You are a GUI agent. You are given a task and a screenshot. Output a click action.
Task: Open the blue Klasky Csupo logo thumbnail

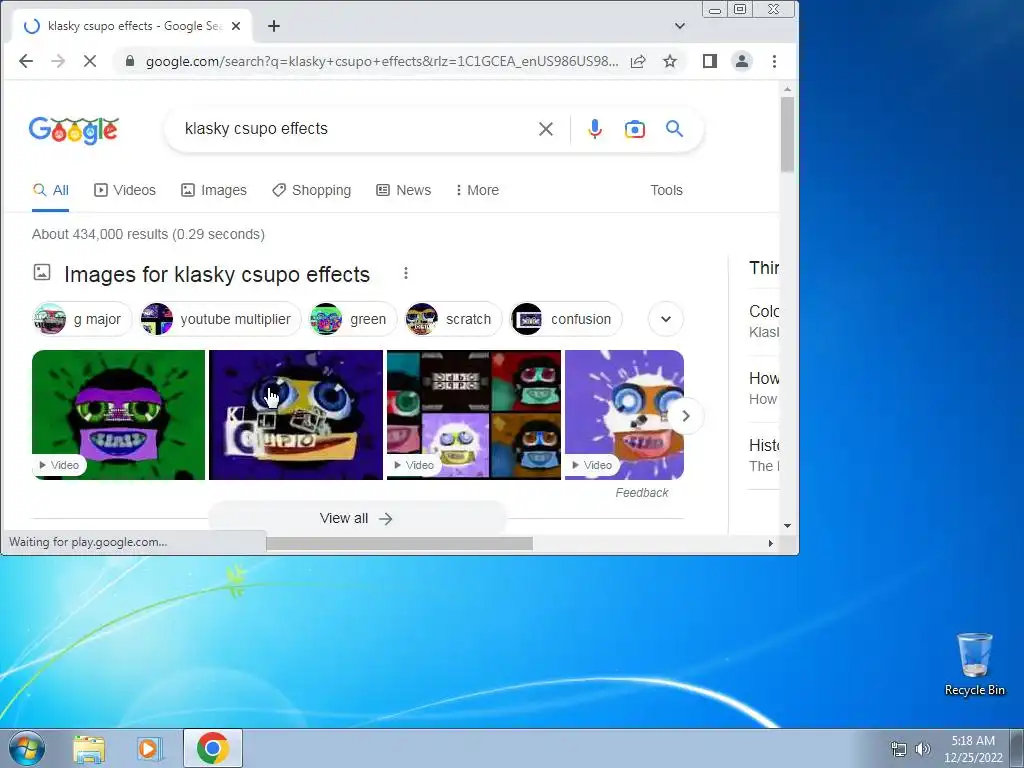(x=296, y=415)
